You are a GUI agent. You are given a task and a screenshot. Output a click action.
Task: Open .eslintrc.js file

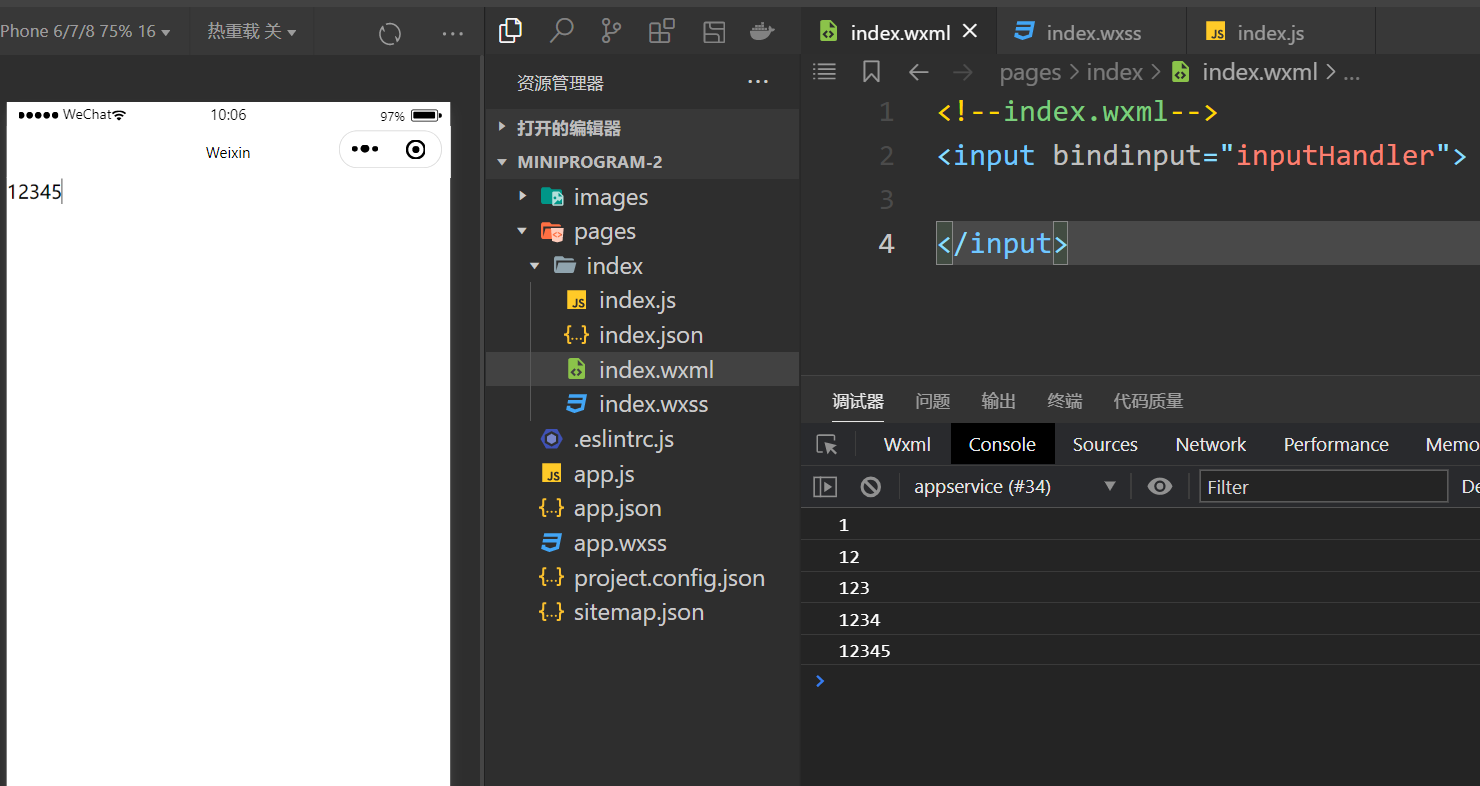(x=642, y=439)
